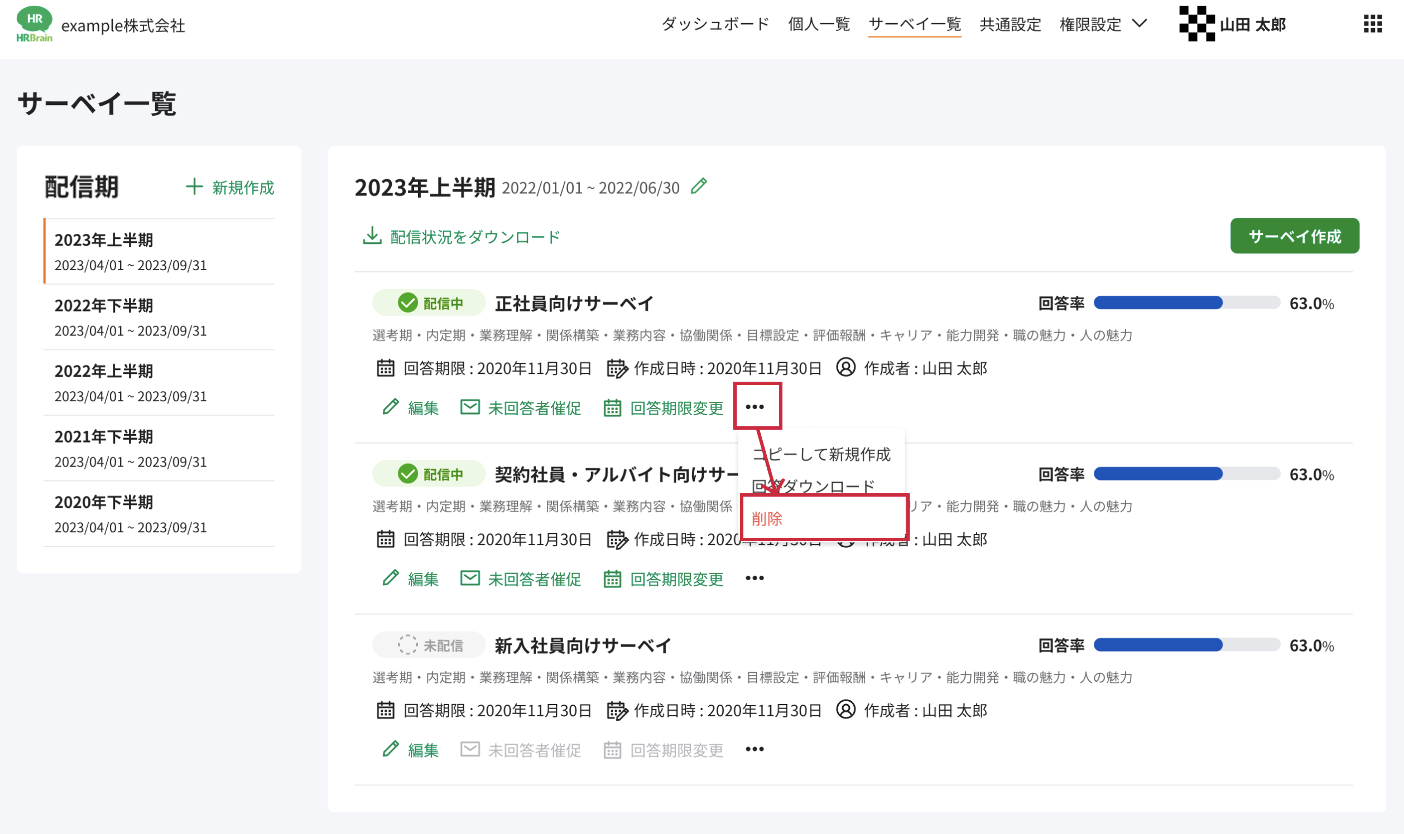Switch to the ダッシュボード navigation tab
1404x834 pixels.
714,24
